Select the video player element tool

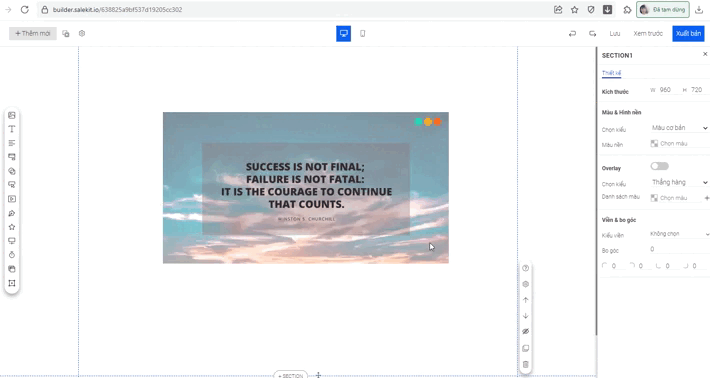pos(12,199)
